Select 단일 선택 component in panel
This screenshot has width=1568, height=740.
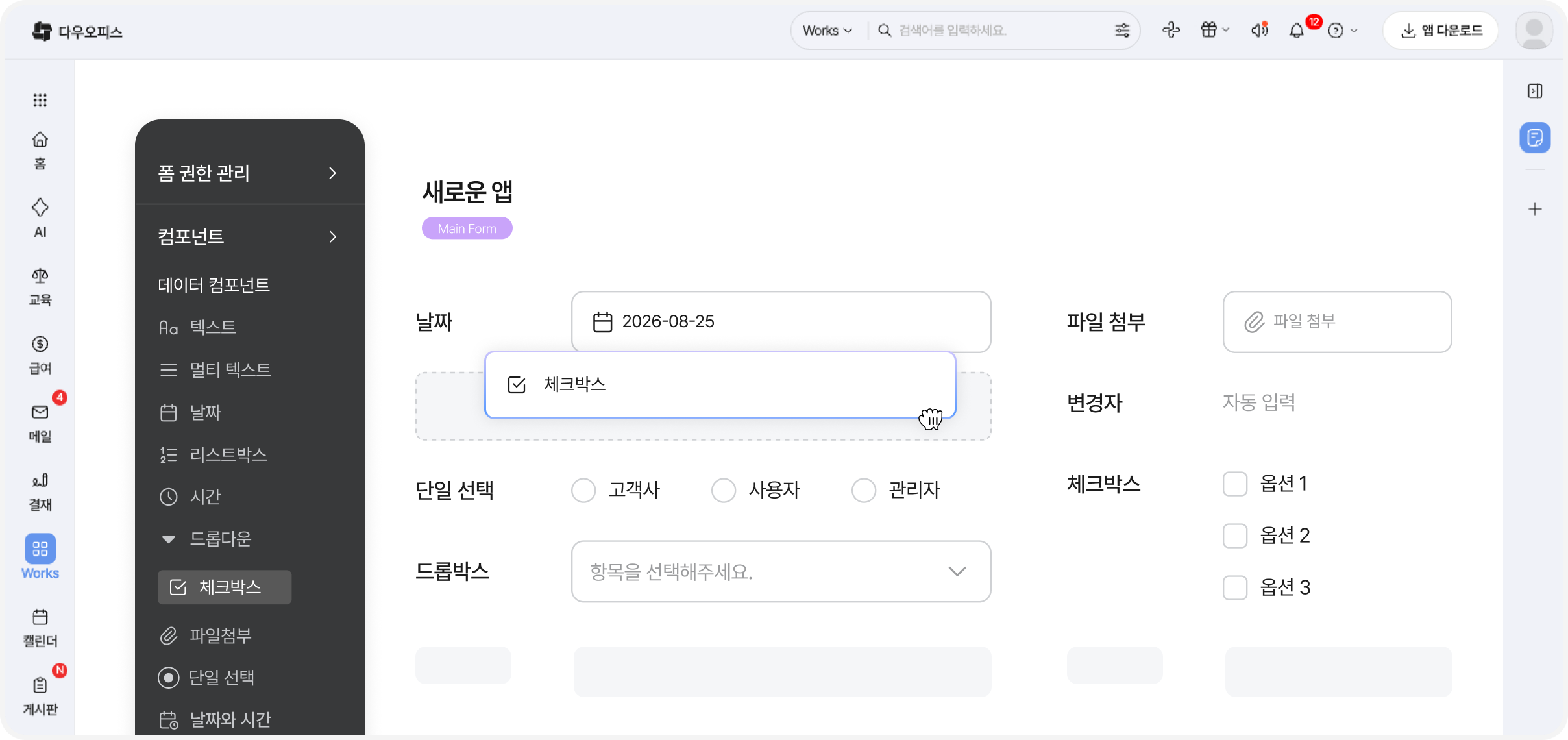coord(206,678)
